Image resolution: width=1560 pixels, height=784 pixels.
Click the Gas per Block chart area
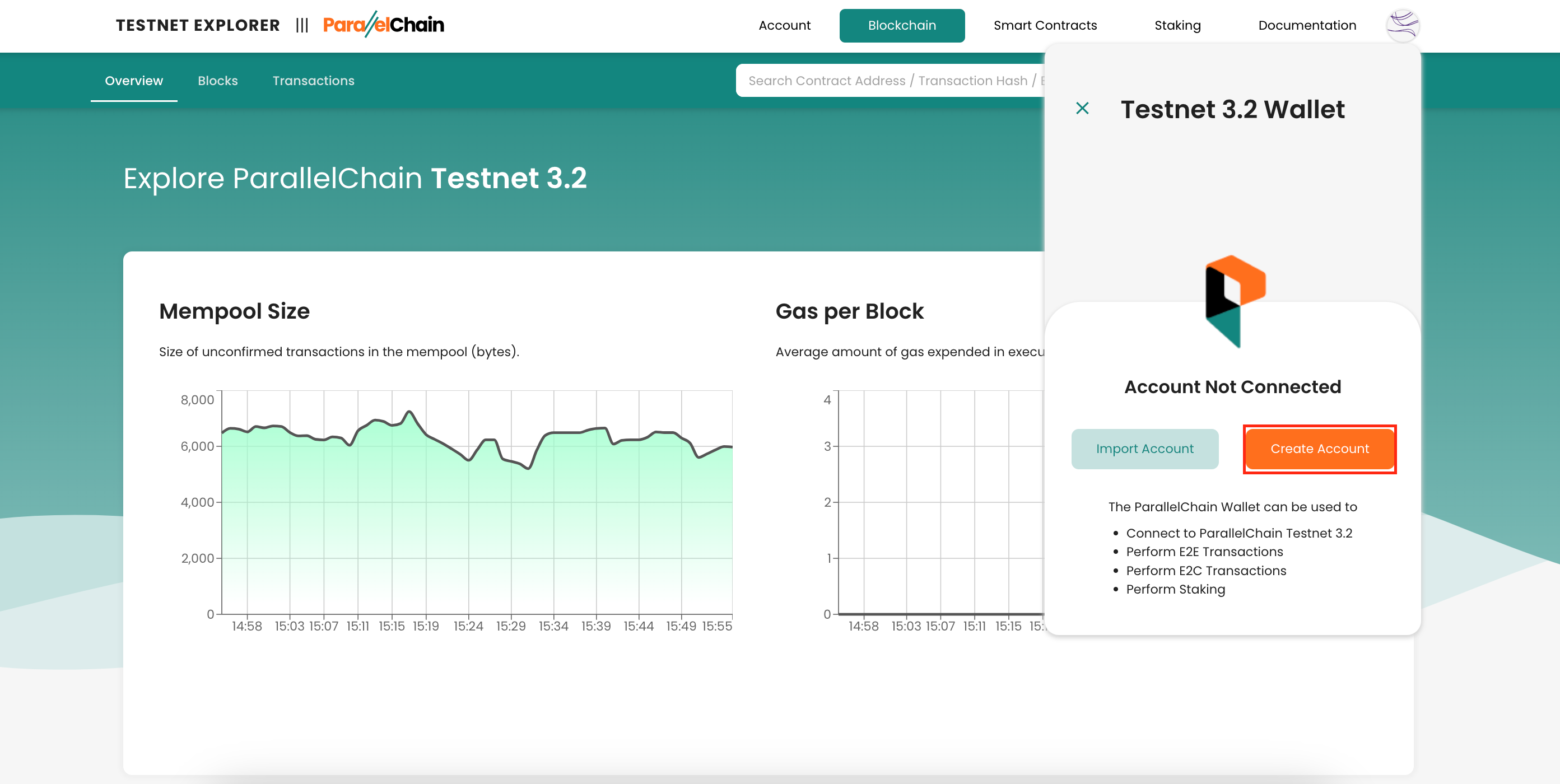pyautogui.click(x=940, y=502)
